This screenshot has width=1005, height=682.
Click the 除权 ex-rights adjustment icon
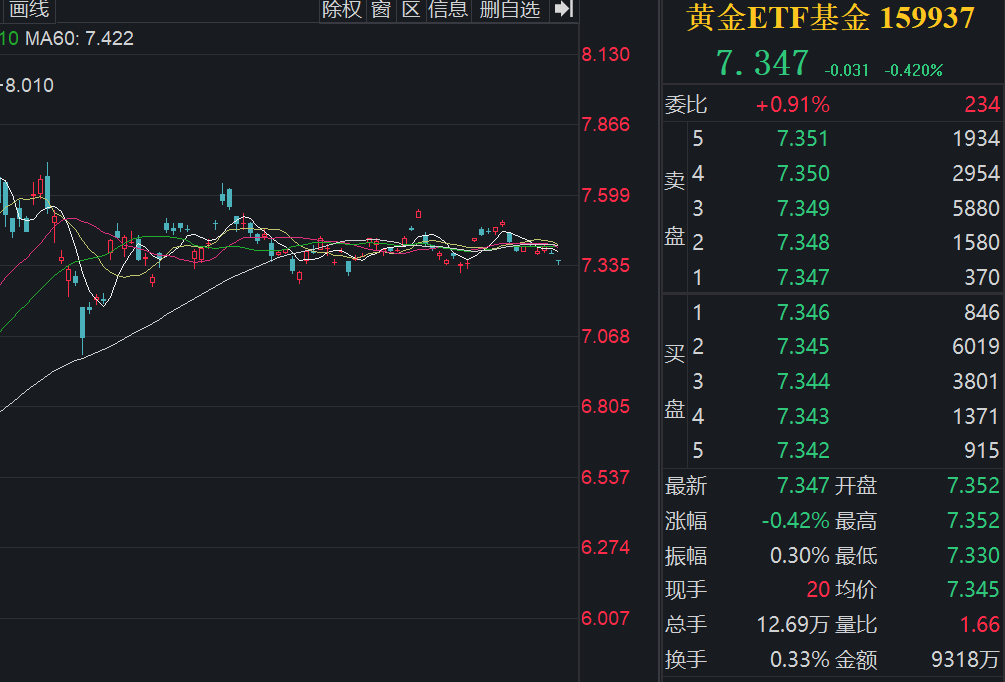click(341, 11)
